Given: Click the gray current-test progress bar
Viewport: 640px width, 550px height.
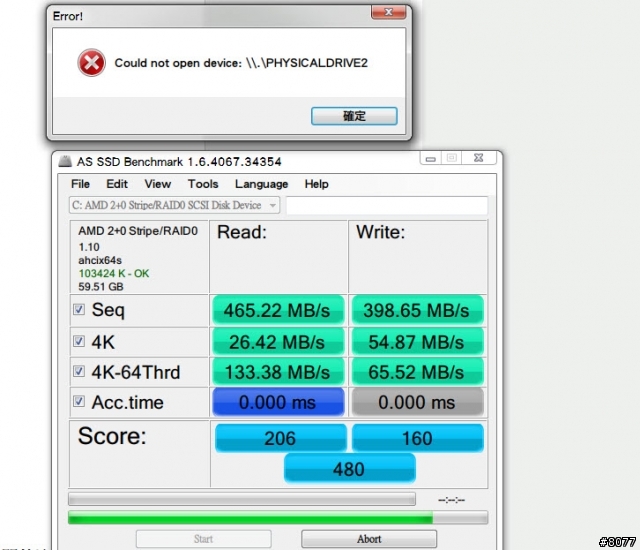Looking at the screenshot, I should (x=242, y=499).
